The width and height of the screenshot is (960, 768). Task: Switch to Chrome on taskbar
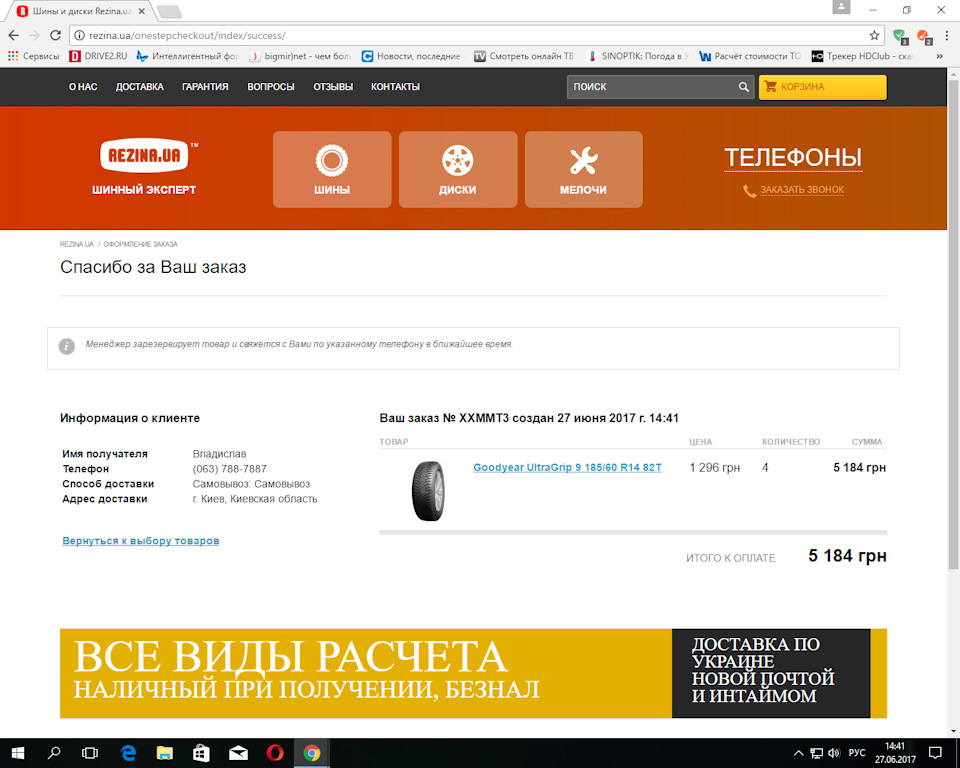(312, 753)
